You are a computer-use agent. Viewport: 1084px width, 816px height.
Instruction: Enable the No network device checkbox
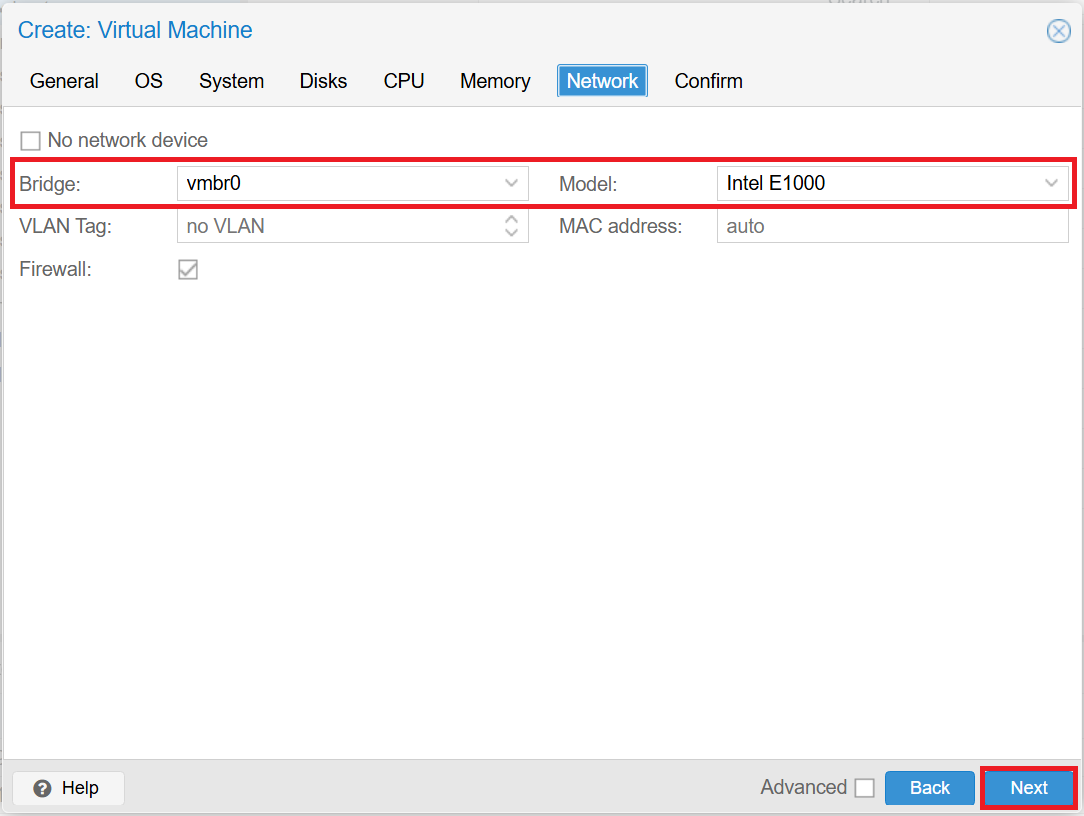coord(30,140)
